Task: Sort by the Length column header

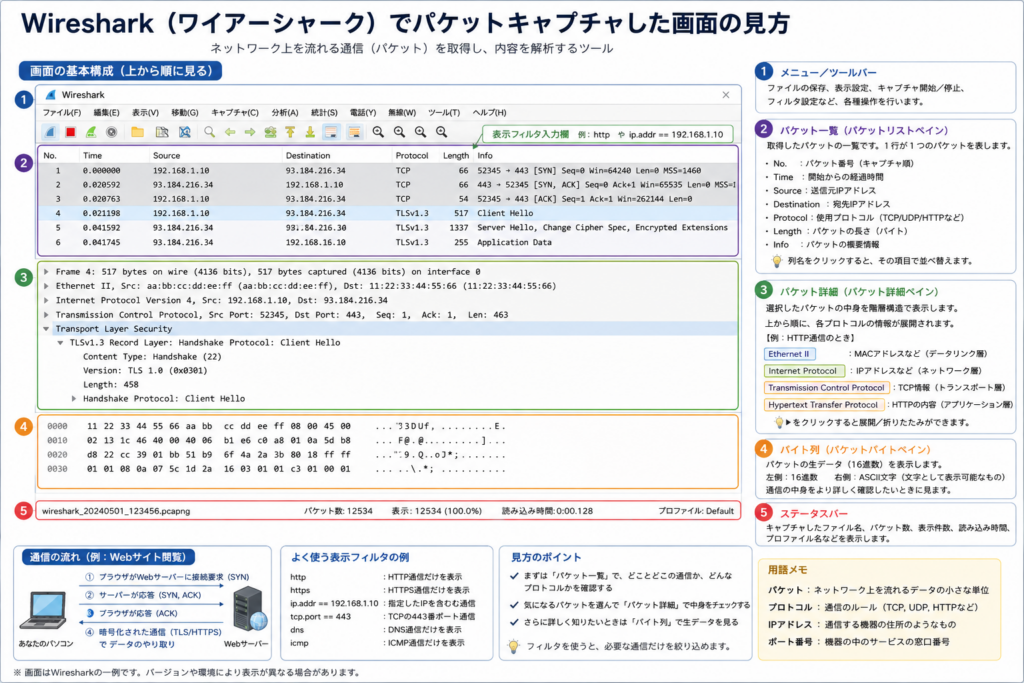Action: (x=456, y=155)
